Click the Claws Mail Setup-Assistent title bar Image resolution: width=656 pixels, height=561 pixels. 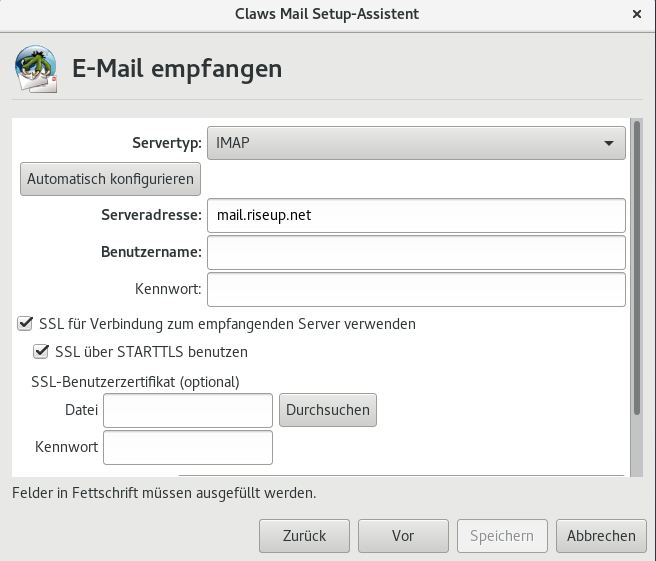click(x=327, y=14)
